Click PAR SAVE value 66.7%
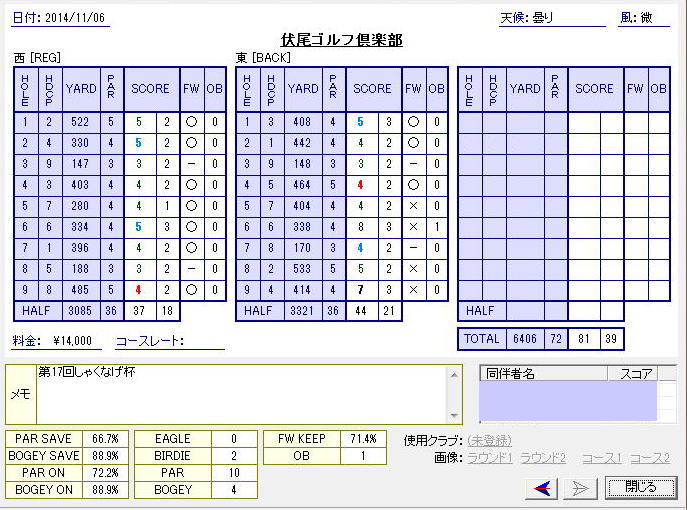Screen dimensions: 687x510 tap(105, 439)
